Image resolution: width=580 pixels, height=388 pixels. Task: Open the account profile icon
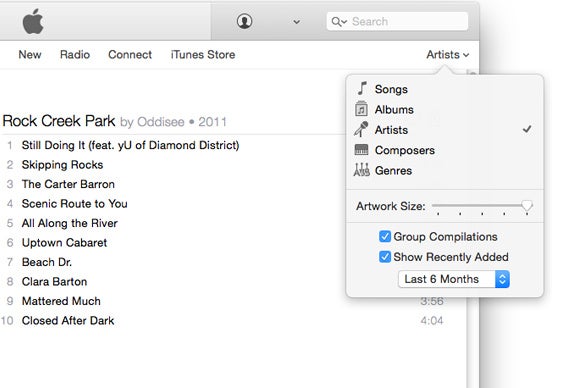[245, 21]
